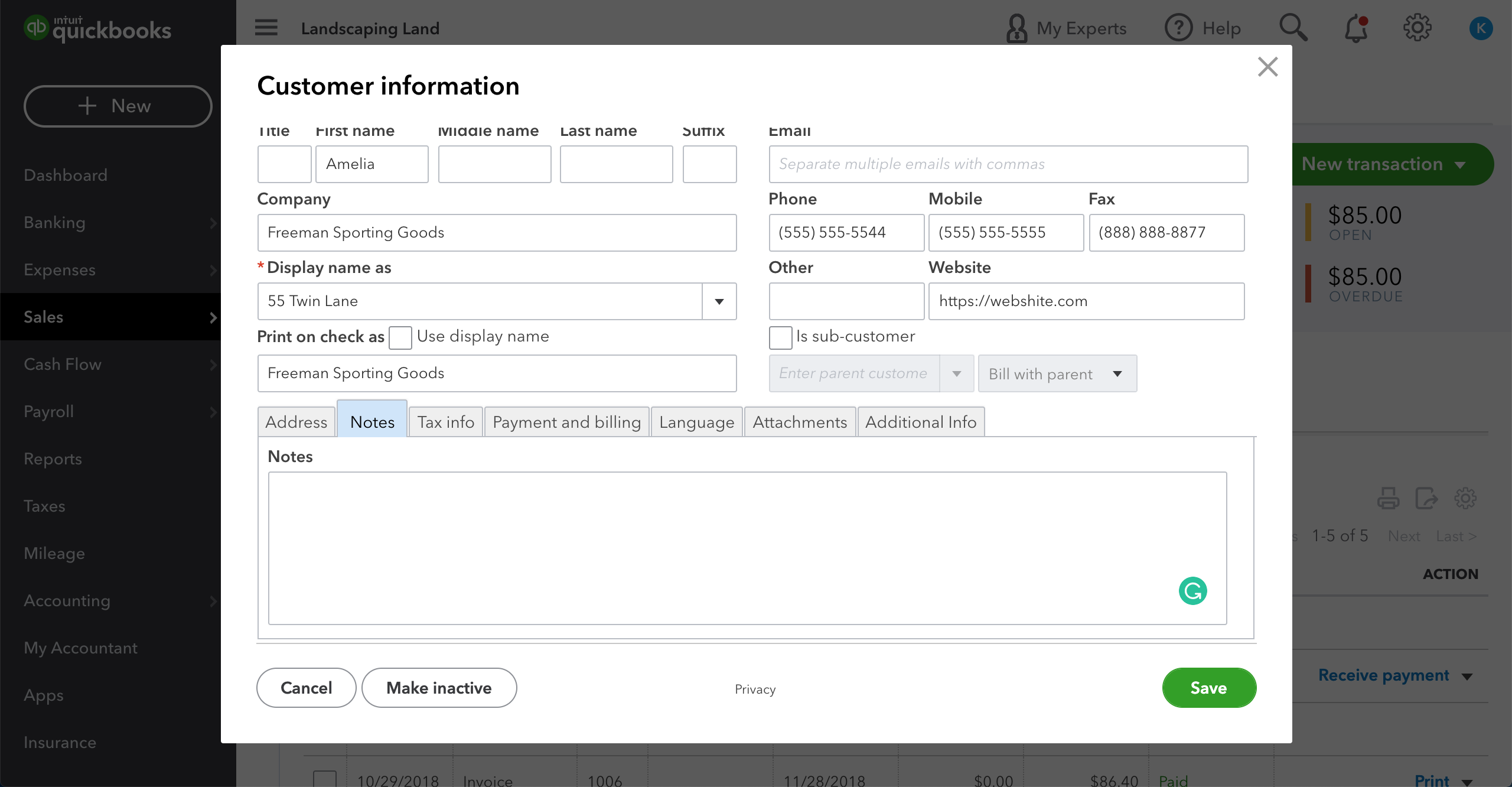Check Use display name checkbox
This screenshot has height=787, width=1512.
click(x=400, y=337)
